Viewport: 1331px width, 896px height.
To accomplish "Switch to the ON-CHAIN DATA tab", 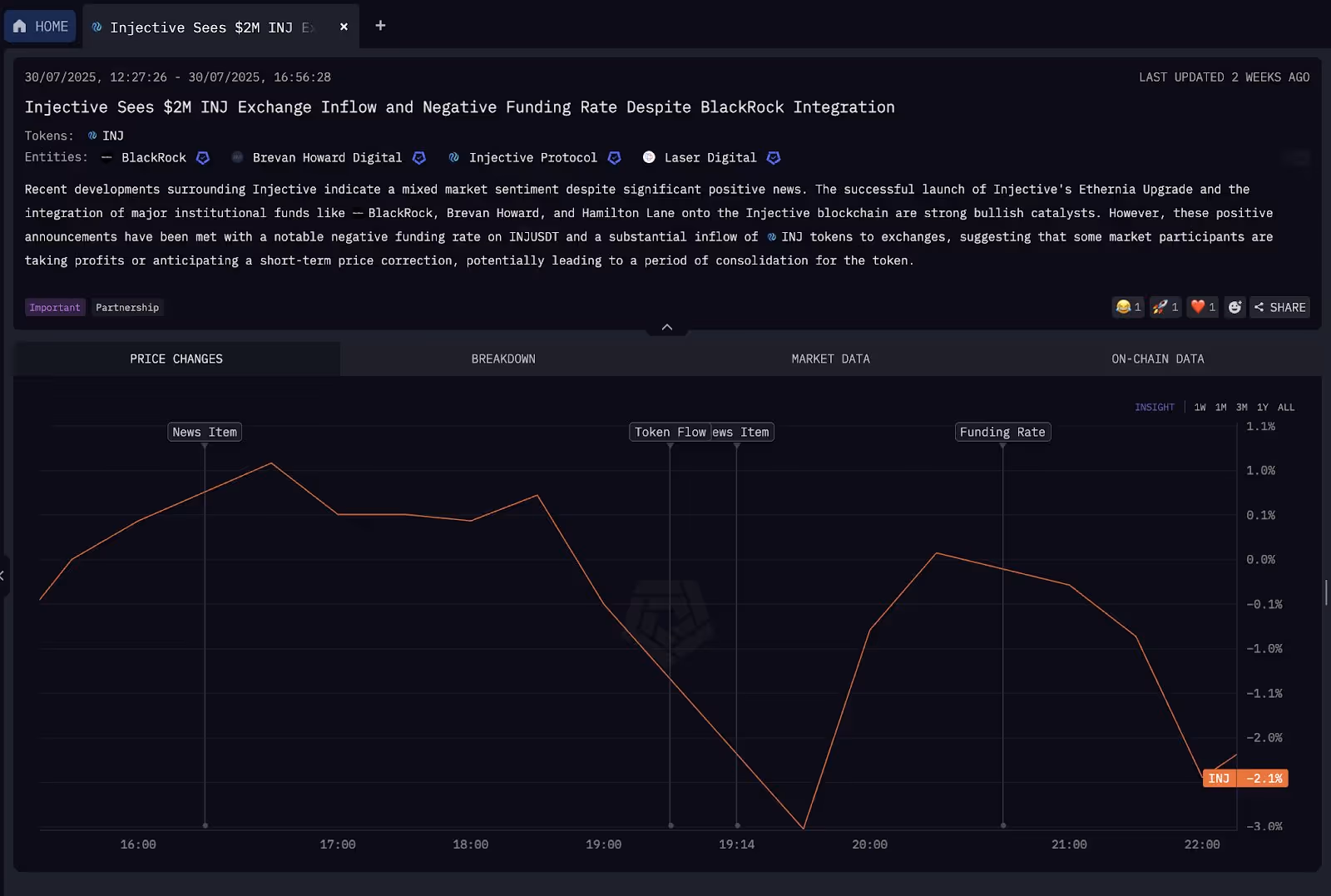I will (x=1158, y=359).
